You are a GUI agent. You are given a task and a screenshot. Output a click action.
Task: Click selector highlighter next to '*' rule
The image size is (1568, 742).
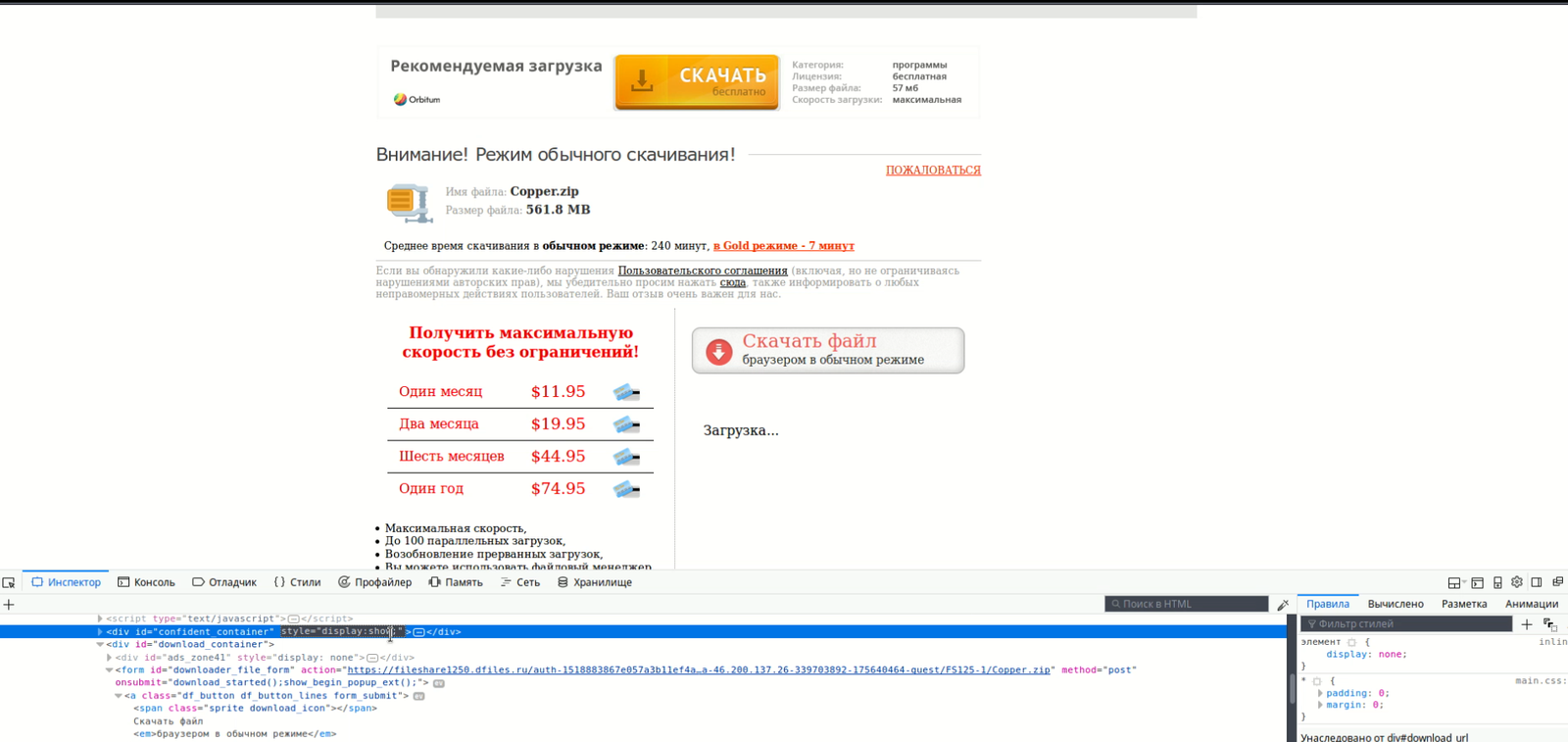tap(1317, 681)
